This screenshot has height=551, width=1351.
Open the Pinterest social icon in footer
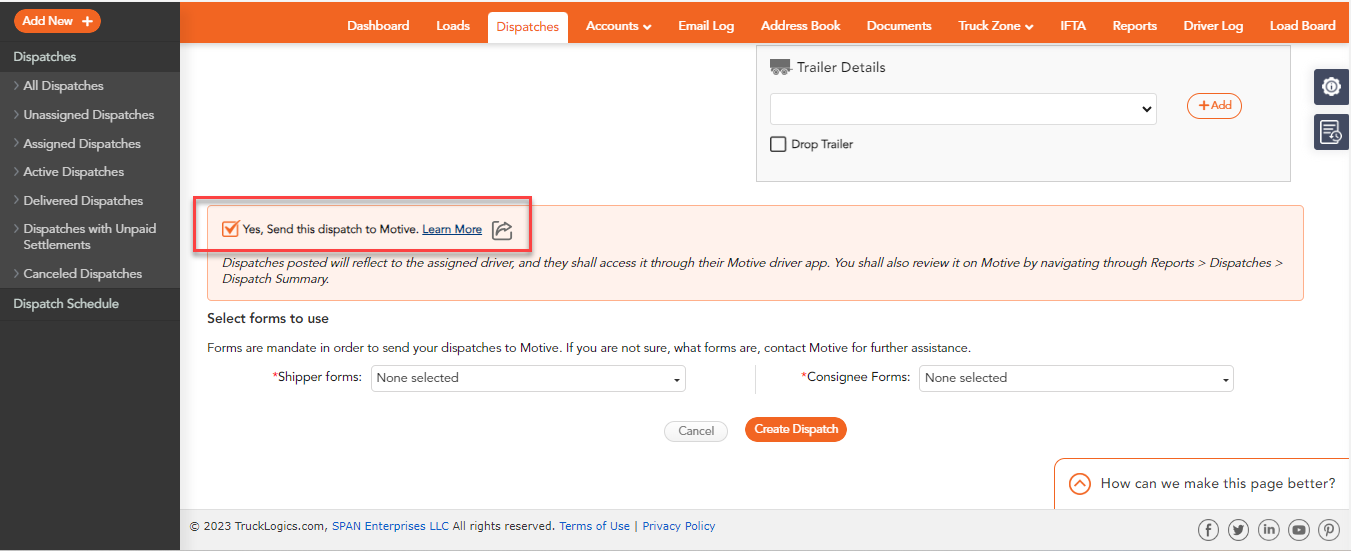[1329, 530]
